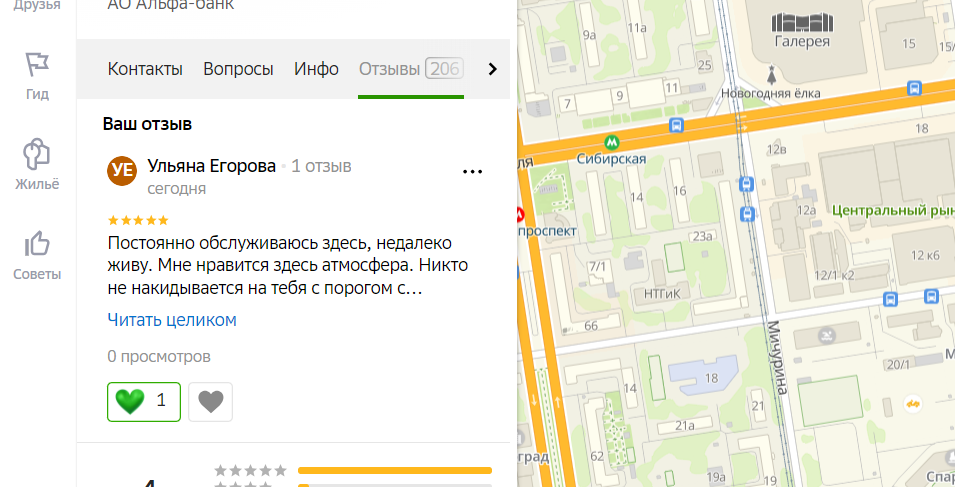Open the Галерея mall icon on map

pyautogui.click(x=802, y=22)
